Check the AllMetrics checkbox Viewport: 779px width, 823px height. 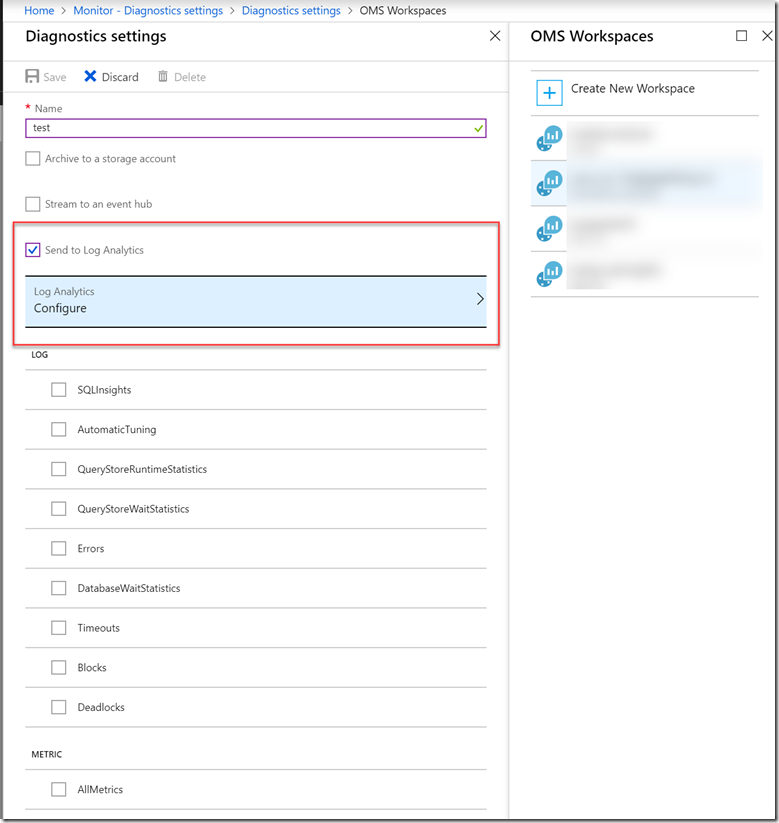58,789
